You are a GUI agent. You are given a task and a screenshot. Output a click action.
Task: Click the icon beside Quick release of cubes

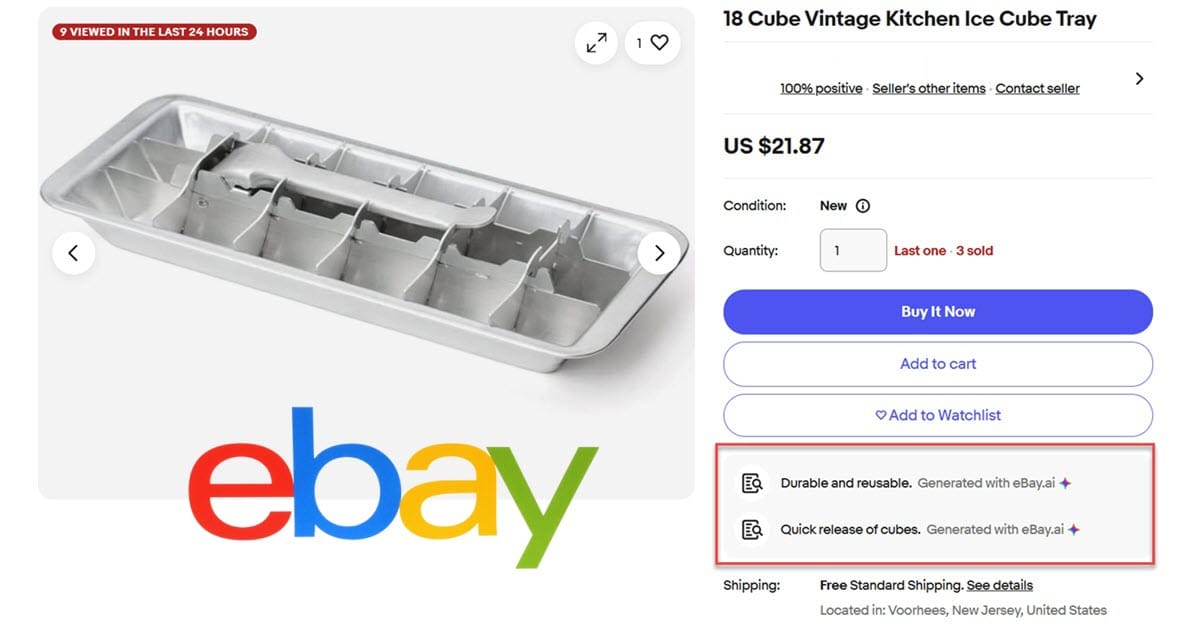tap(752, 530)
